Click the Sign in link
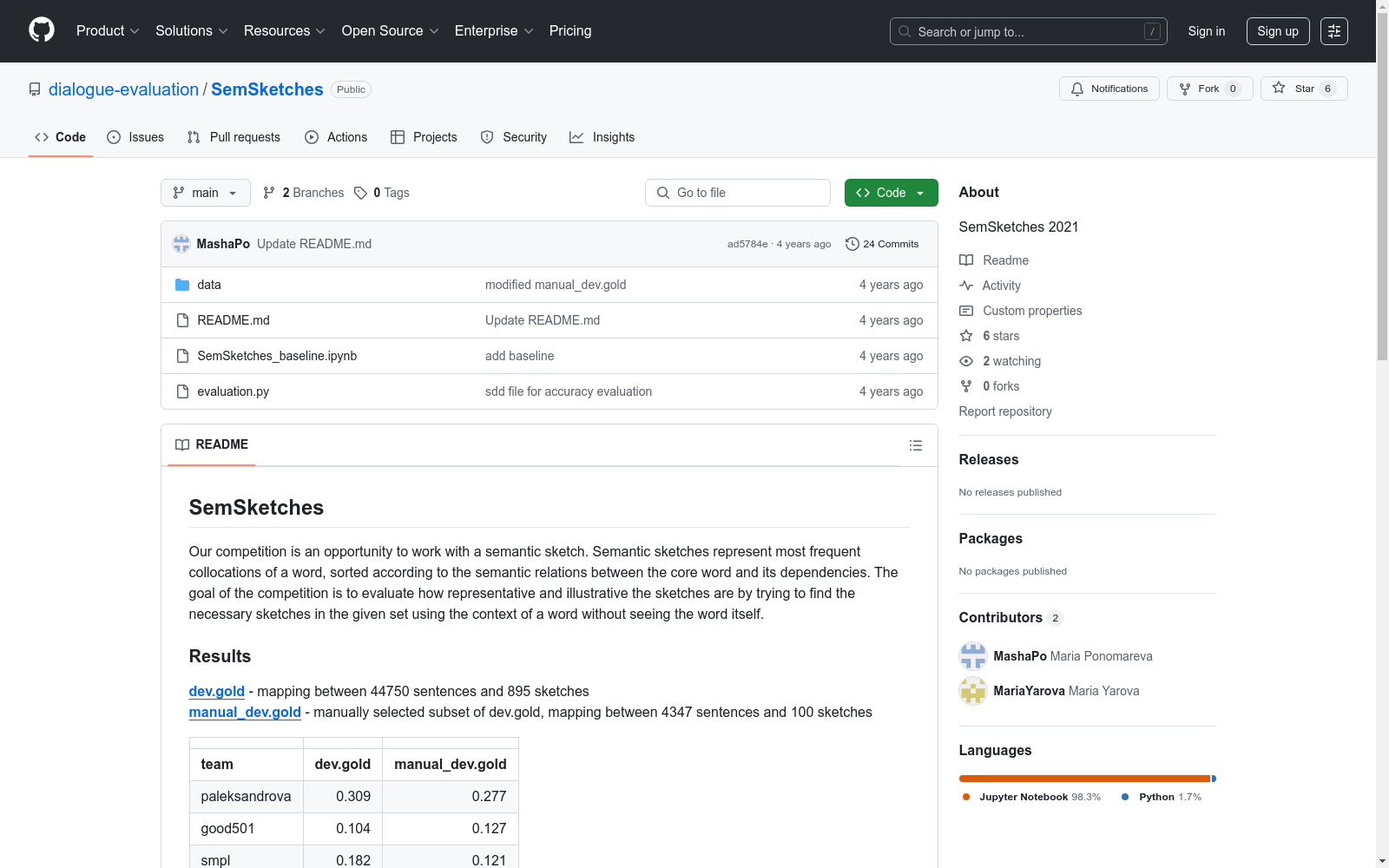This screenshot has width=1389, height=868. (x=1207, y=31)
